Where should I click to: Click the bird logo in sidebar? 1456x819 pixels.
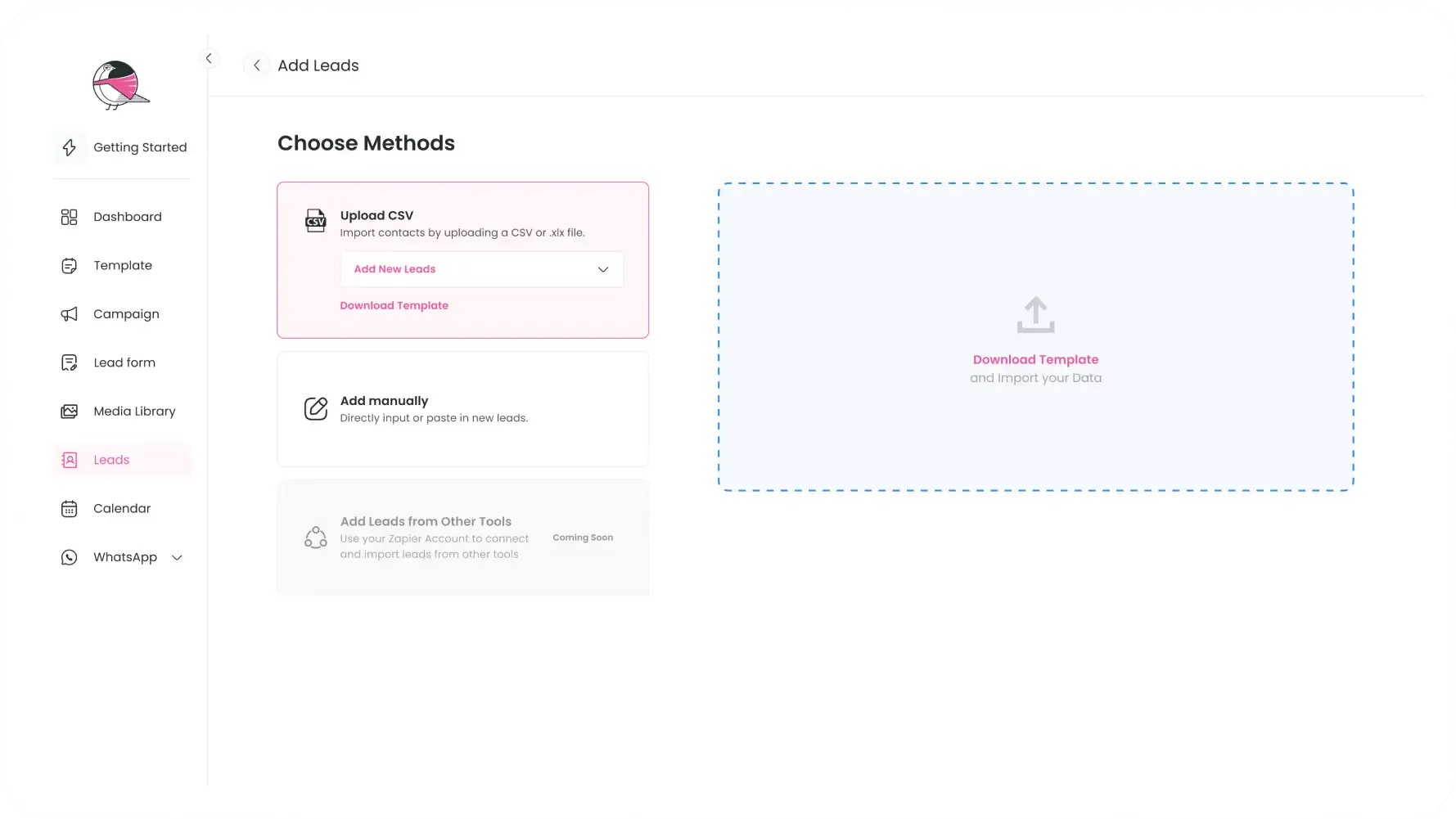(x=120, y=85)
